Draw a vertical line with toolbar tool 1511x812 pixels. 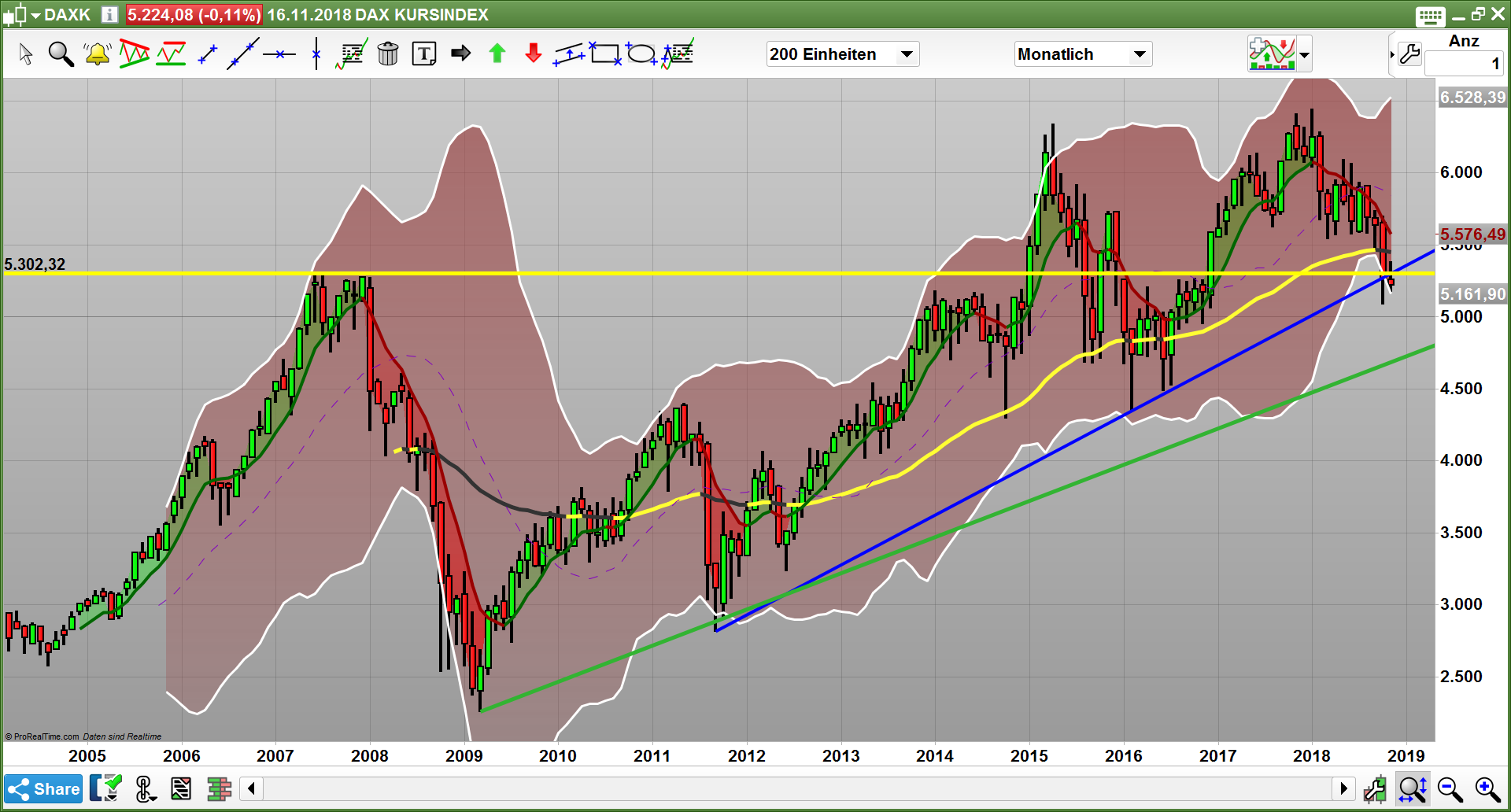(x=316, y=54)
